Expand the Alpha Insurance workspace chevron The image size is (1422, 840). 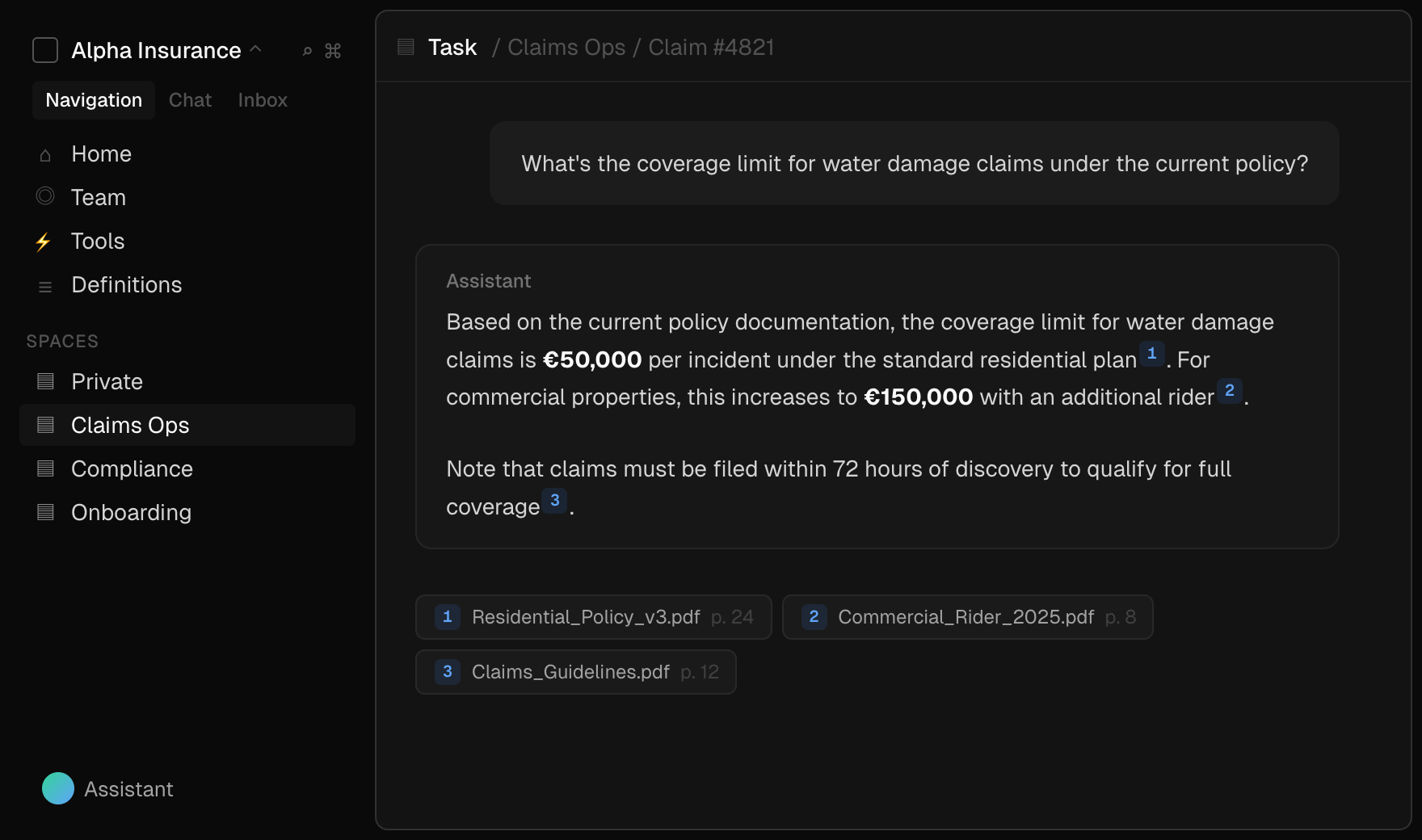(x=256, y=49)
